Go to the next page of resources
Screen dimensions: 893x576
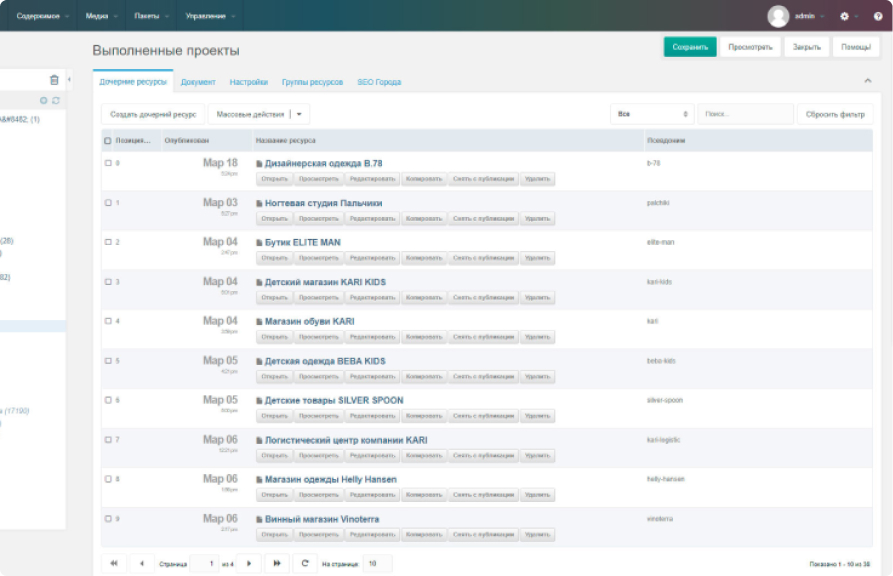[x=248, y=564]
